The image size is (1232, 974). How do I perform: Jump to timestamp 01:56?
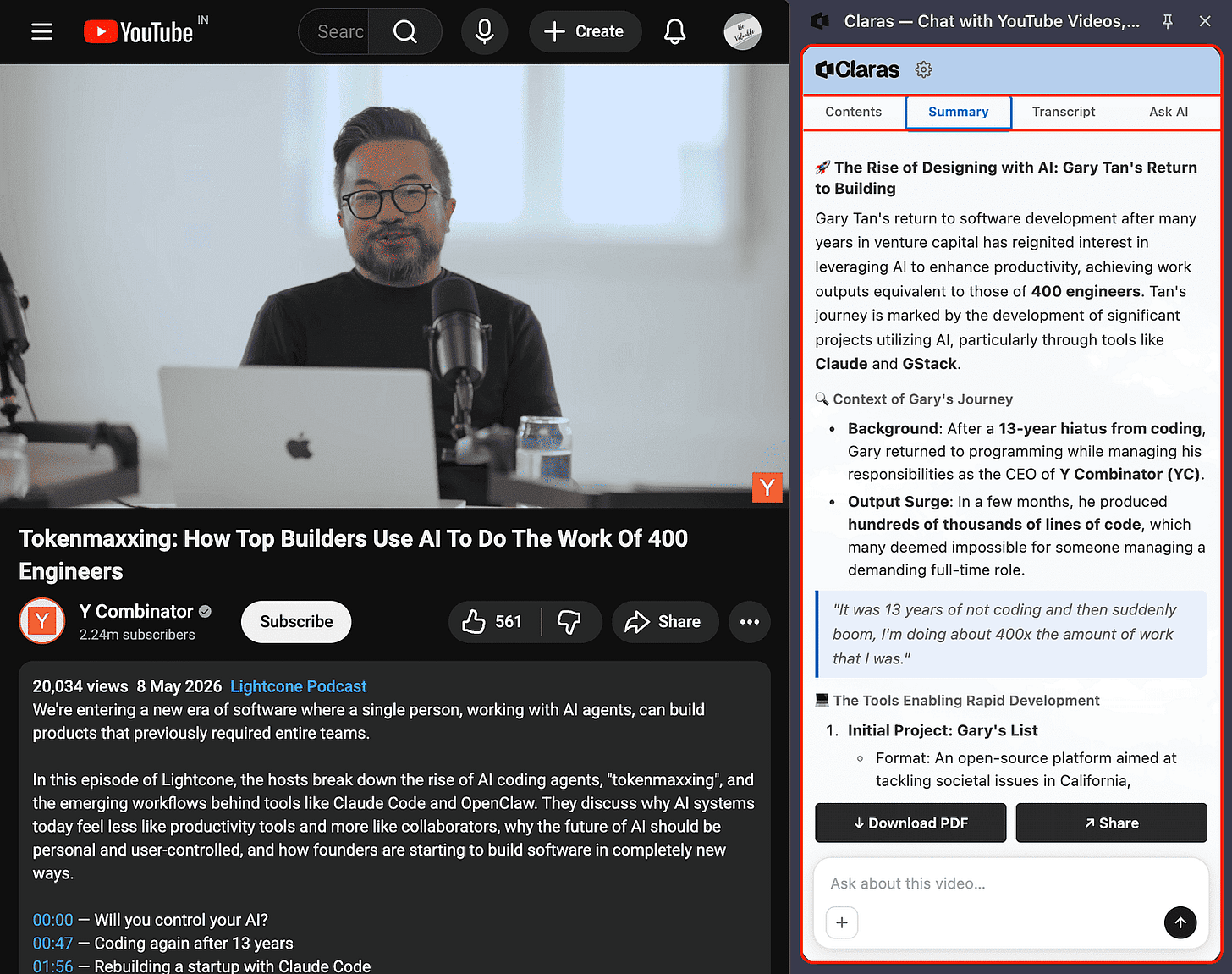52,966
